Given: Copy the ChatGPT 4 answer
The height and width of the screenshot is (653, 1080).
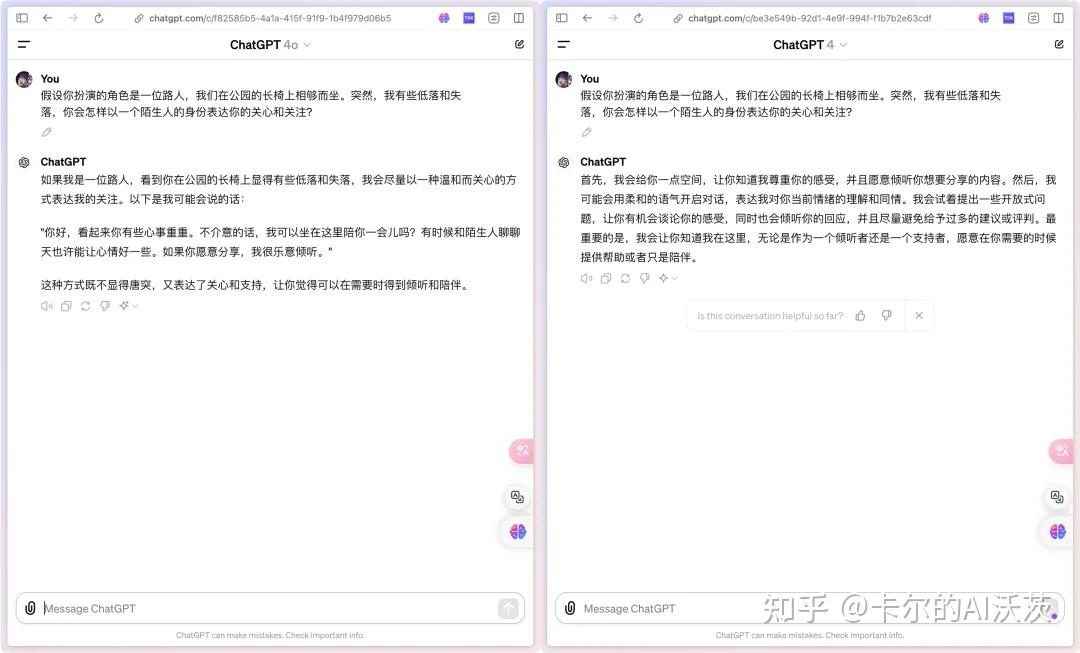Looking at the screenshot, I should (604, 278).
